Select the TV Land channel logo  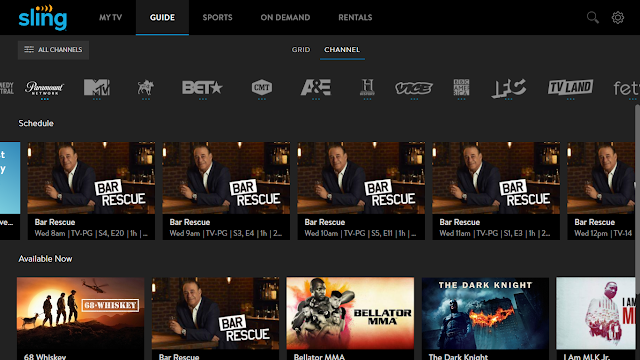570,87
